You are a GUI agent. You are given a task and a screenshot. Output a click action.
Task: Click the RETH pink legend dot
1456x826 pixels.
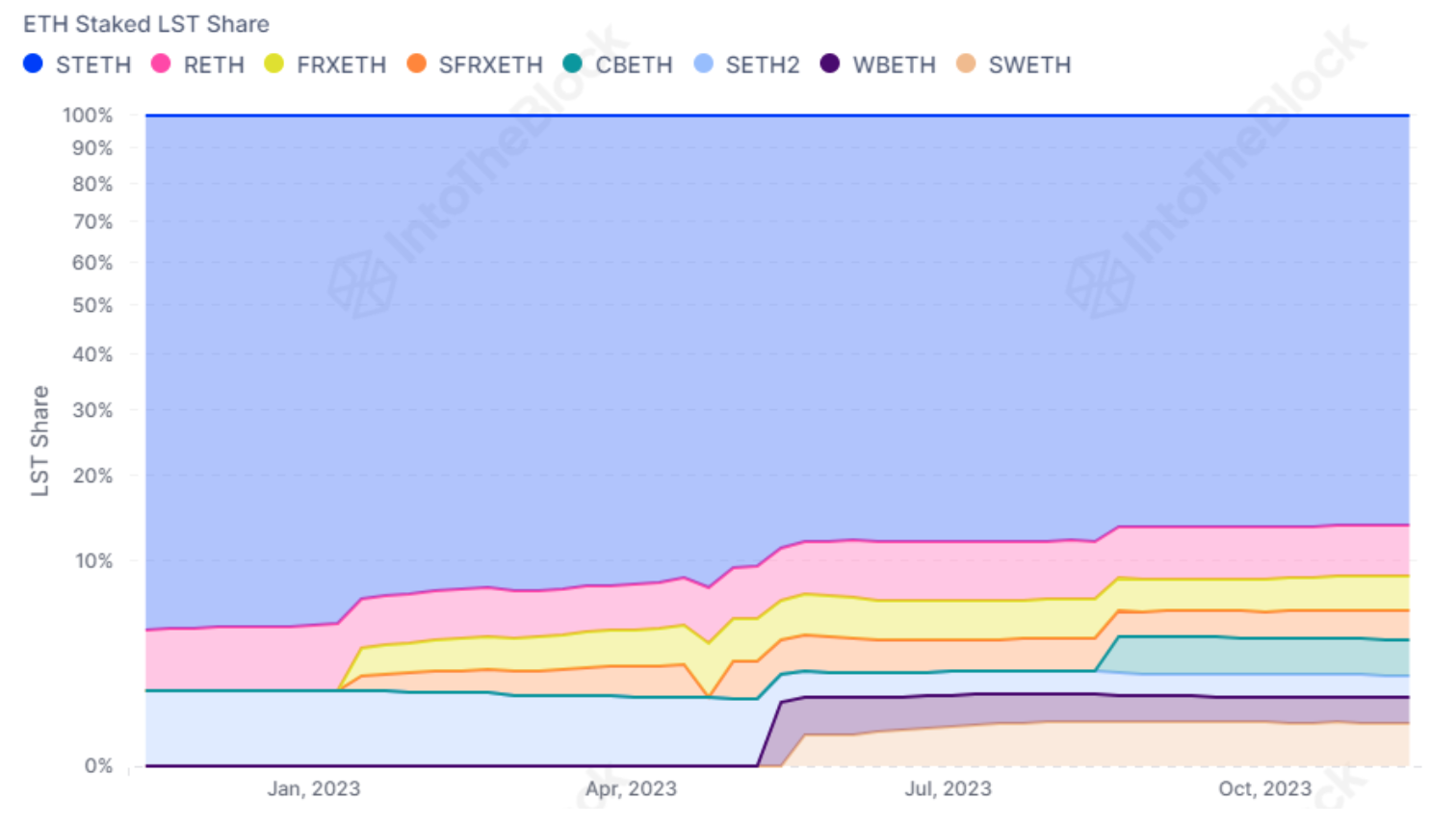tap(161, 64)
